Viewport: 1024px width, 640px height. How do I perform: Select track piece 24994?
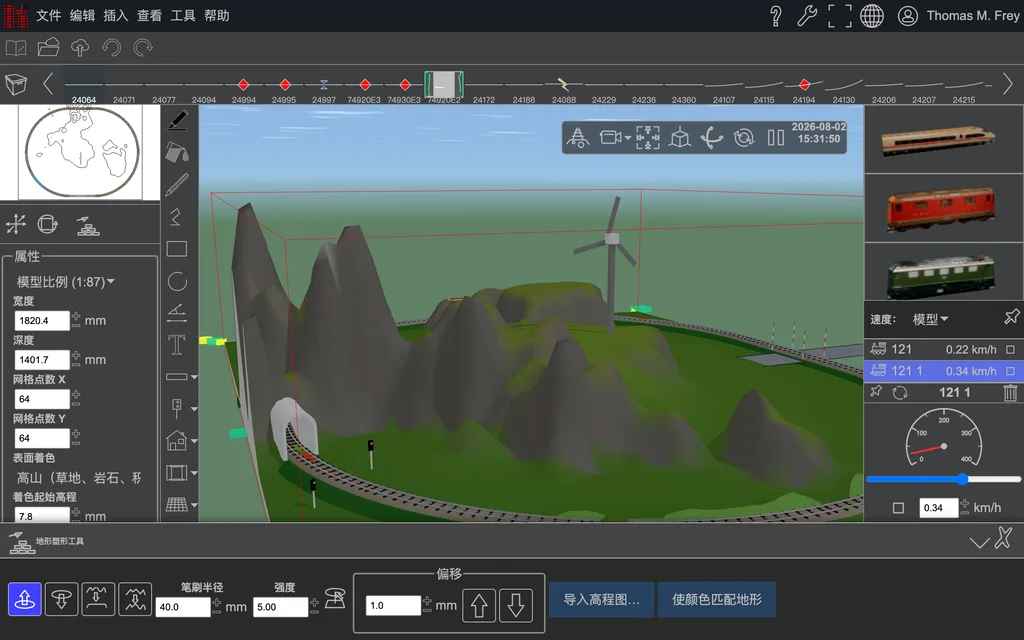[x=244, y=89]
